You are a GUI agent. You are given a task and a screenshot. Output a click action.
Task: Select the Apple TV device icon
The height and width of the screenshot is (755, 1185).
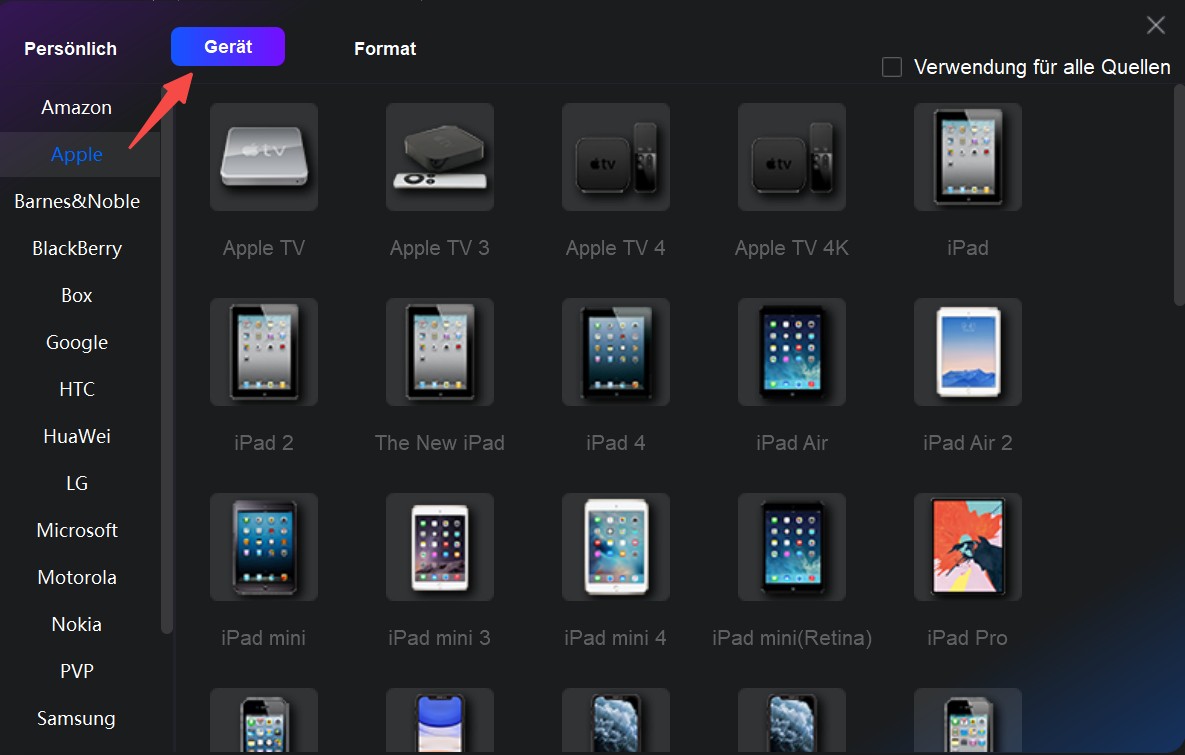pos(264,156)
